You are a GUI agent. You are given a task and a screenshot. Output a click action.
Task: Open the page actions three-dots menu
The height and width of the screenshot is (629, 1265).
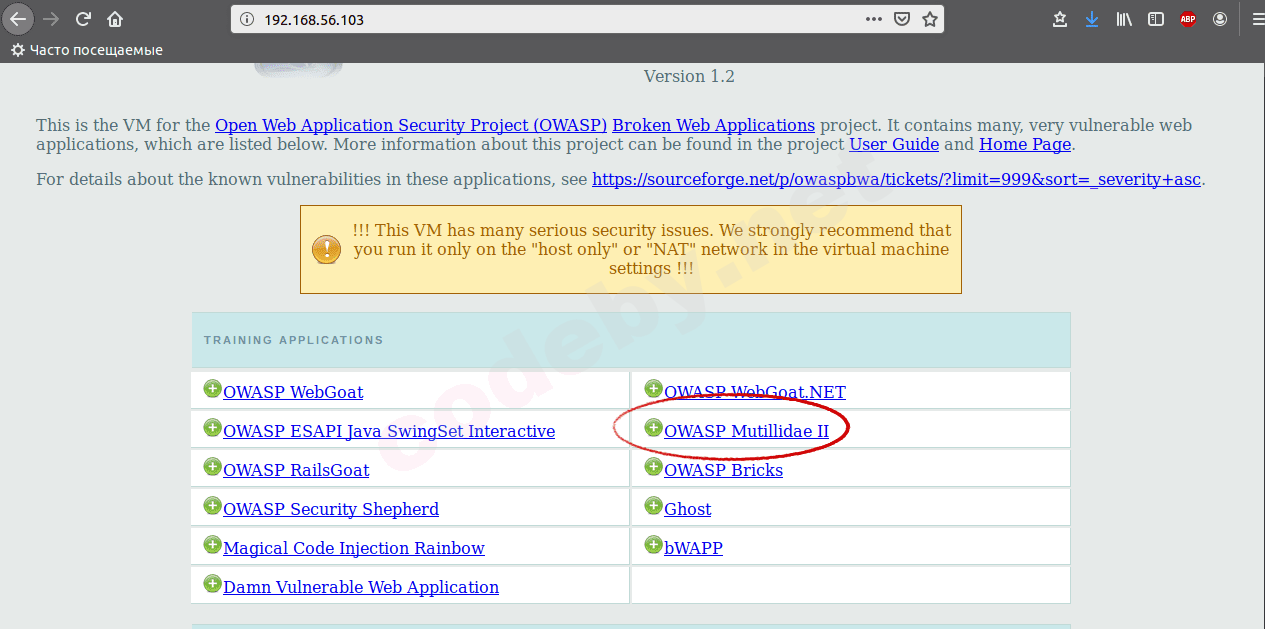click(x=874, y=19)
